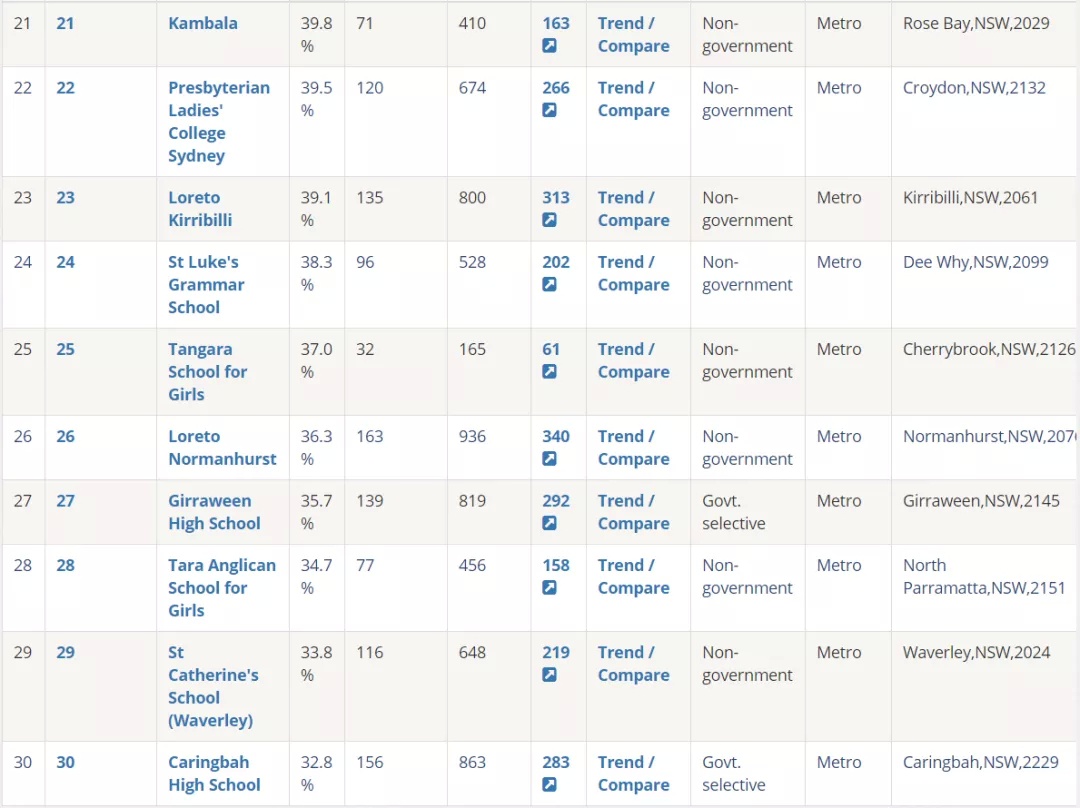Select Trend / Compare for Loreto Kirribilli
Image resolution: width=1080 pixels, height=808 pixels.
pyautogui.click(x=633, y=209)
